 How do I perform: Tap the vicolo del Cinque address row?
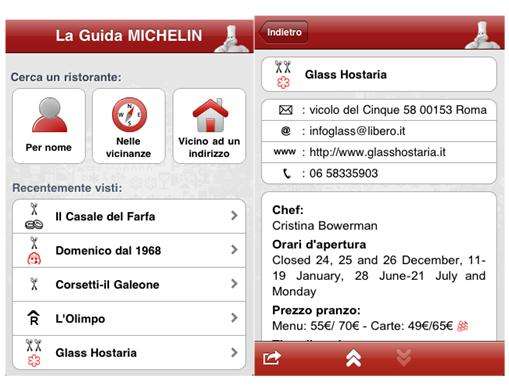[x=379, y=110]
